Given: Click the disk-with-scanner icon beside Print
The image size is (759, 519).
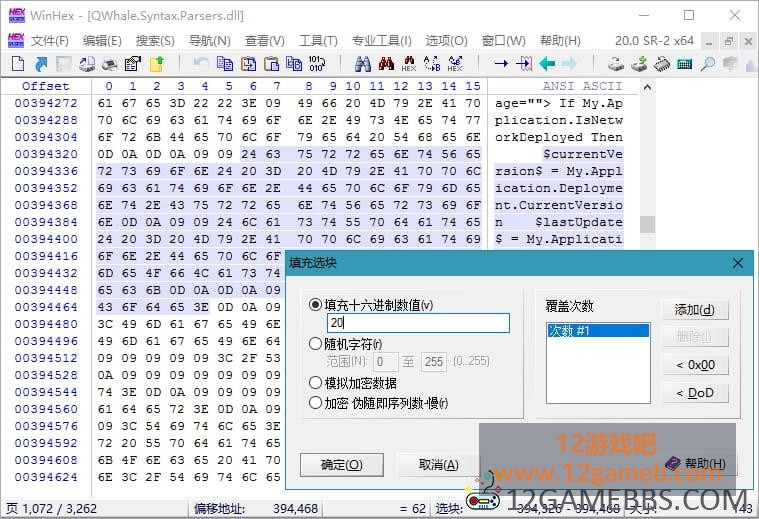Looking at the screenshot, I should 87,64.
